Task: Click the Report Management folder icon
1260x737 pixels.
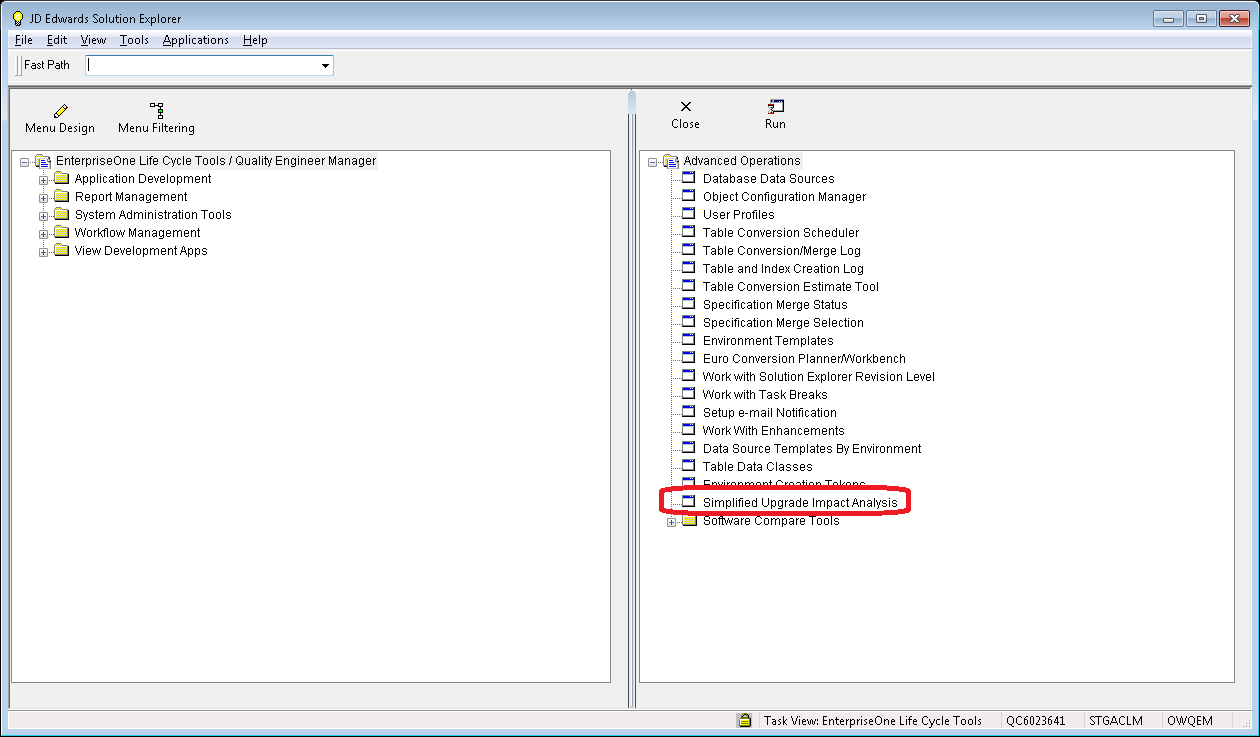Action: click(x=61, y=197)
